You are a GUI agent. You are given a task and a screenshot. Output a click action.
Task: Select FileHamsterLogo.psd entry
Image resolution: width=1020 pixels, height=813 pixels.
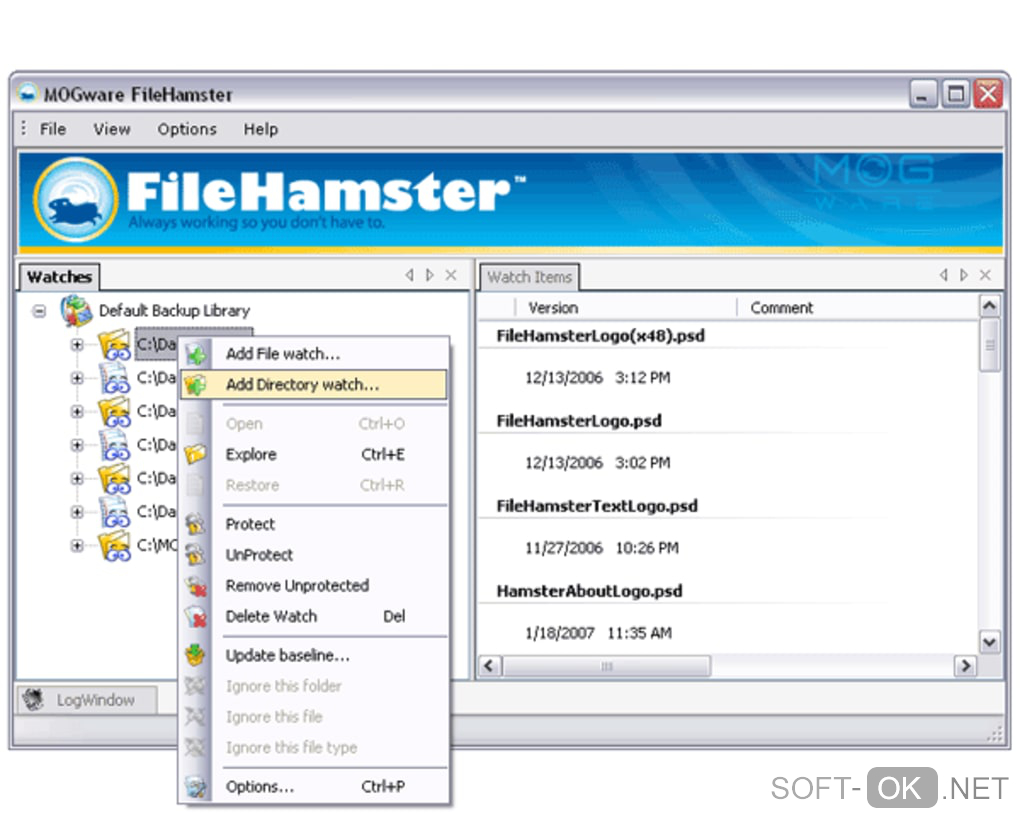579,421
